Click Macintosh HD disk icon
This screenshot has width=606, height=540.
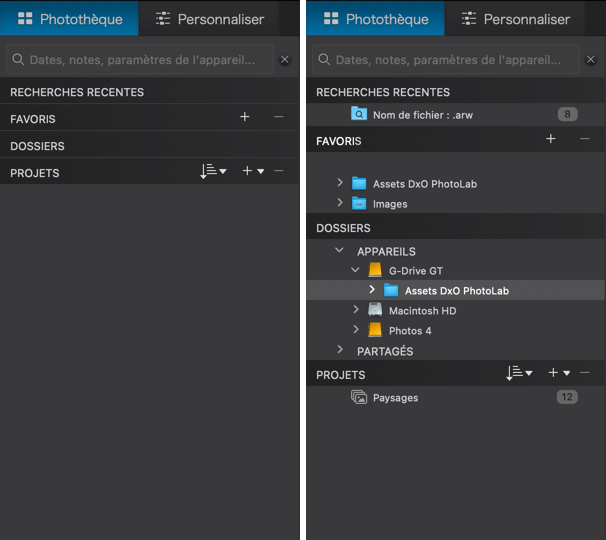tap(375, 310)
